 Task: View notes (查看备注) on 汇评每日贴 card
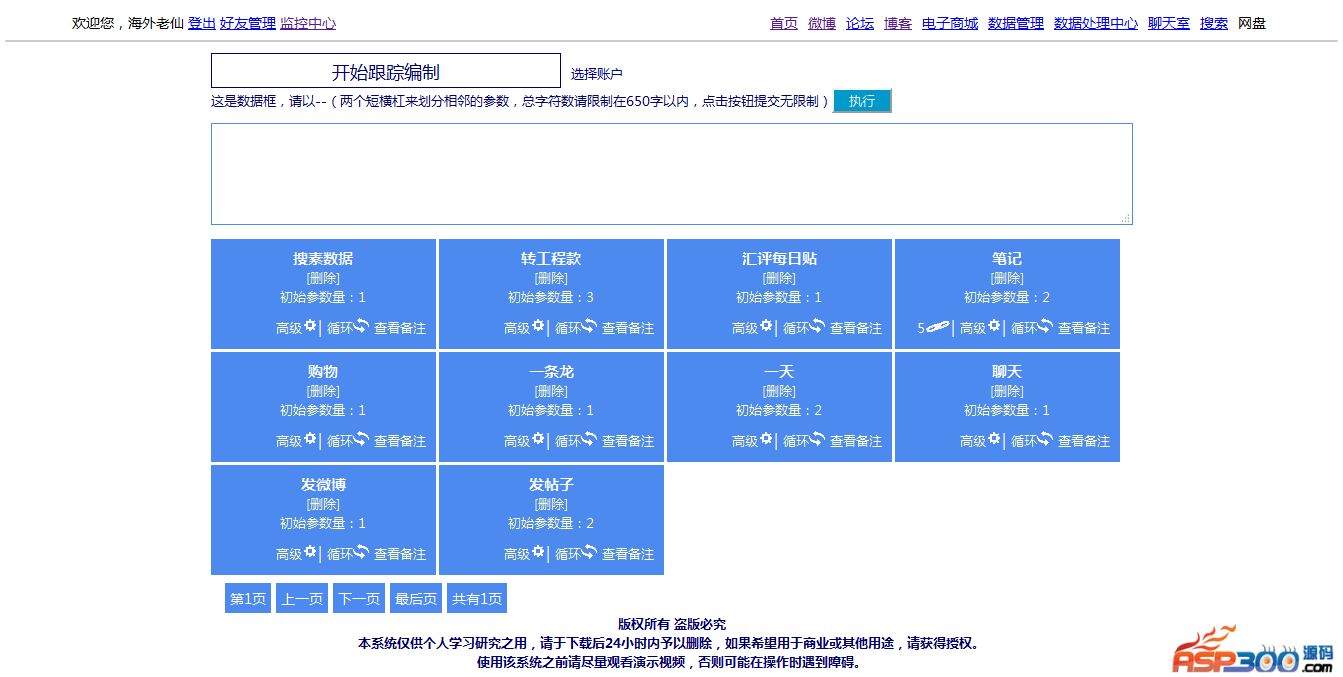pos(856,328)
